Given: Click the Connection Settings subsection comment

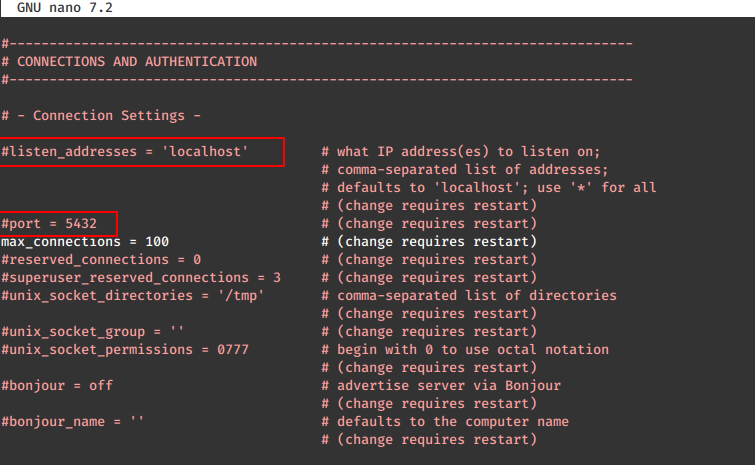Looking at the screenshot, I should (x=101, y=116).
